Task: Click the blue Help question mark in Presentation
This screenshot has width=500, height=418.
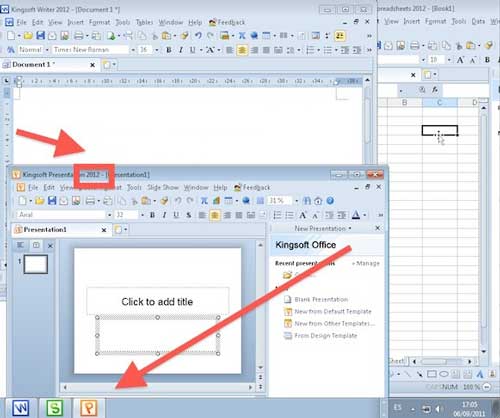Action: coord(330,201)
